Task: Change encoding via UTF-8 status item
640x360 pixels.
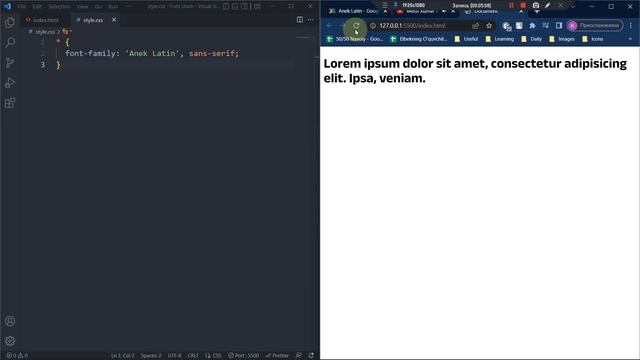Action: (x=174, y=356)
